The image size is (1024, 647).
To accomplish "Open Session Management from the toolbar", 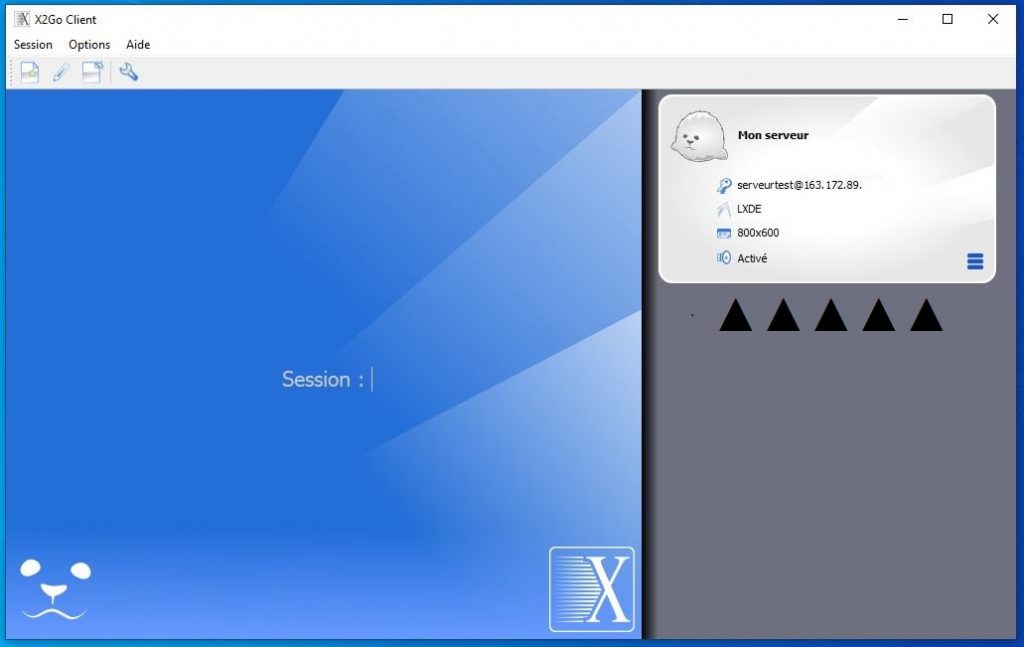I will [92, 72].
